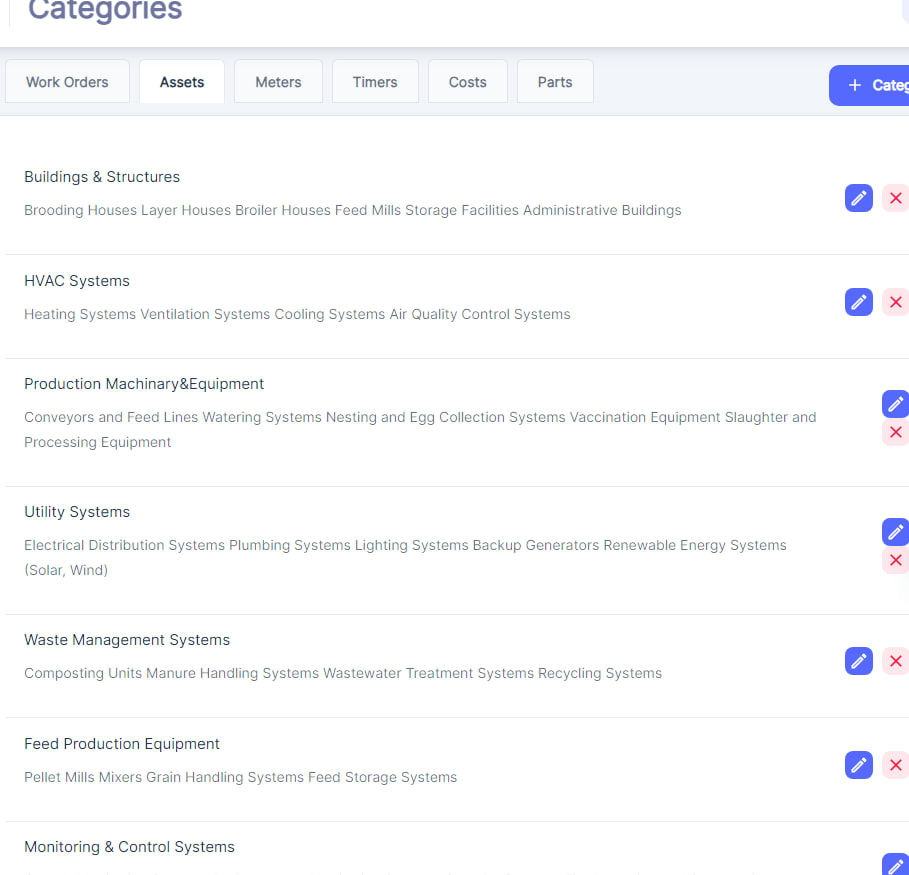Open the Meters tab
The width and height of the screenshot is (909, 875).
pos(278,82)
